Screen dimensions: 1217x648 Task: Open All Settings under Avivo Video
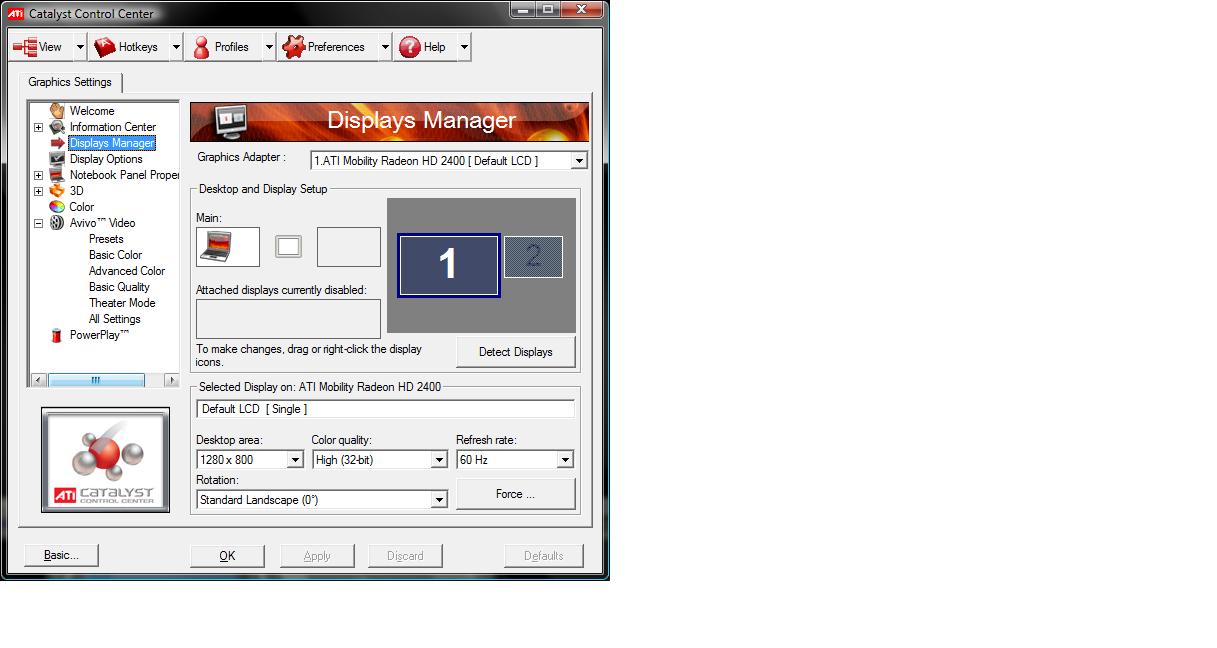click(115, 319)
